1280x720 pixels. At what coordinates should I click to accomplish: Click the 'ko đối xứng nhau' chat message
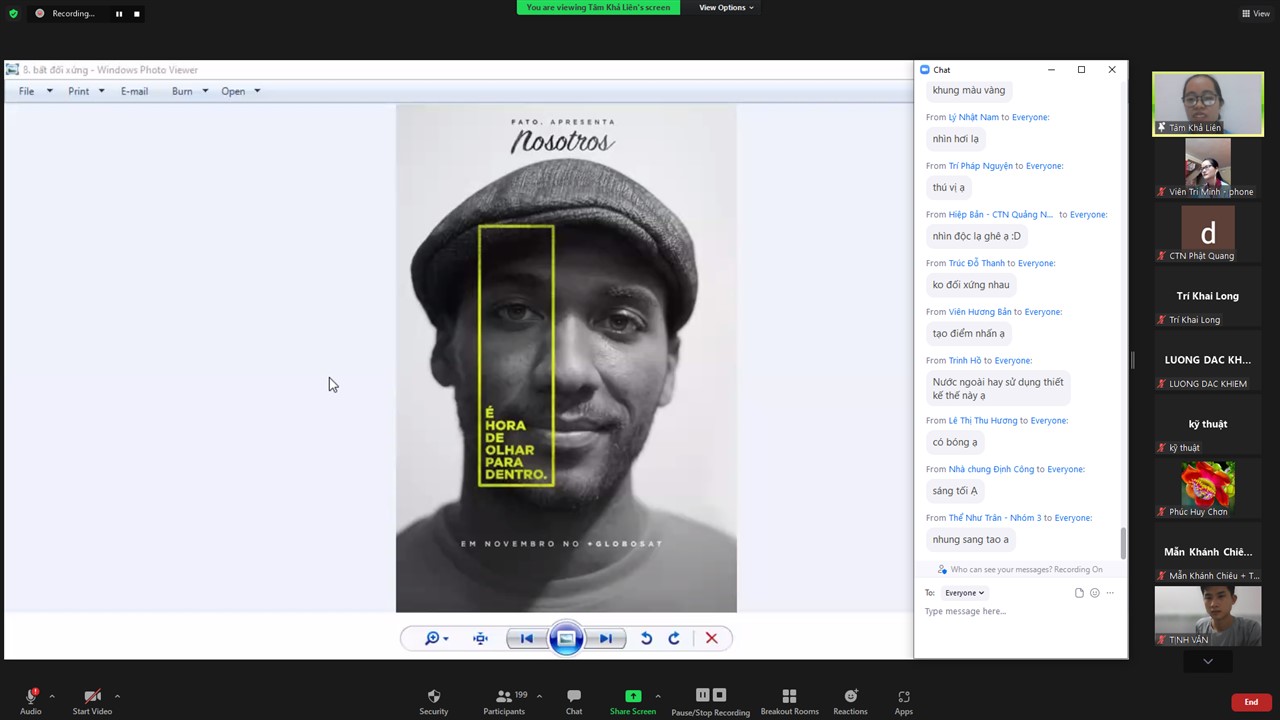[971, 285]
